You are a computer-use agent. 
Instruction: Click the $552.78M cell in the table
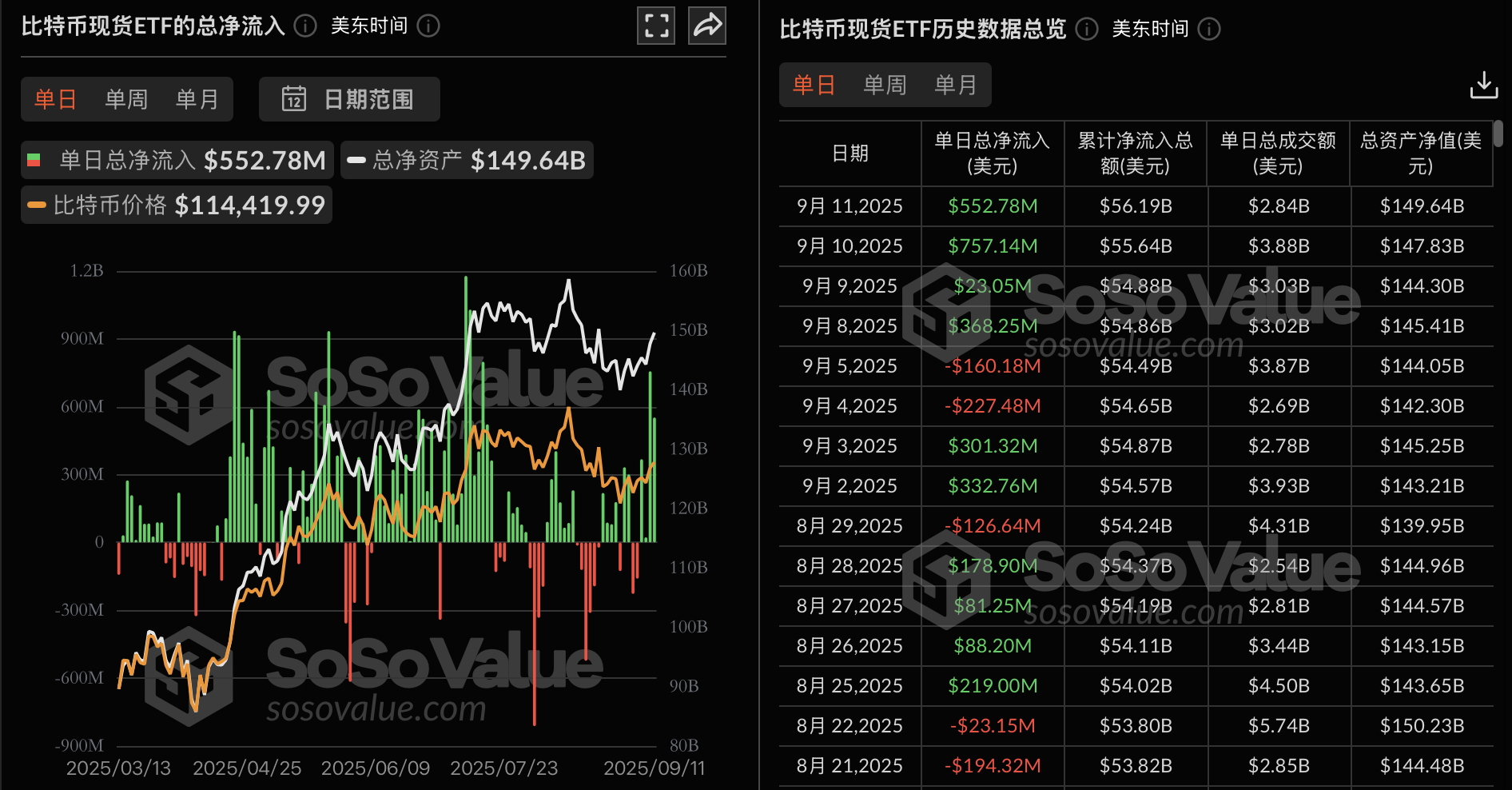(x=993, y=206)
